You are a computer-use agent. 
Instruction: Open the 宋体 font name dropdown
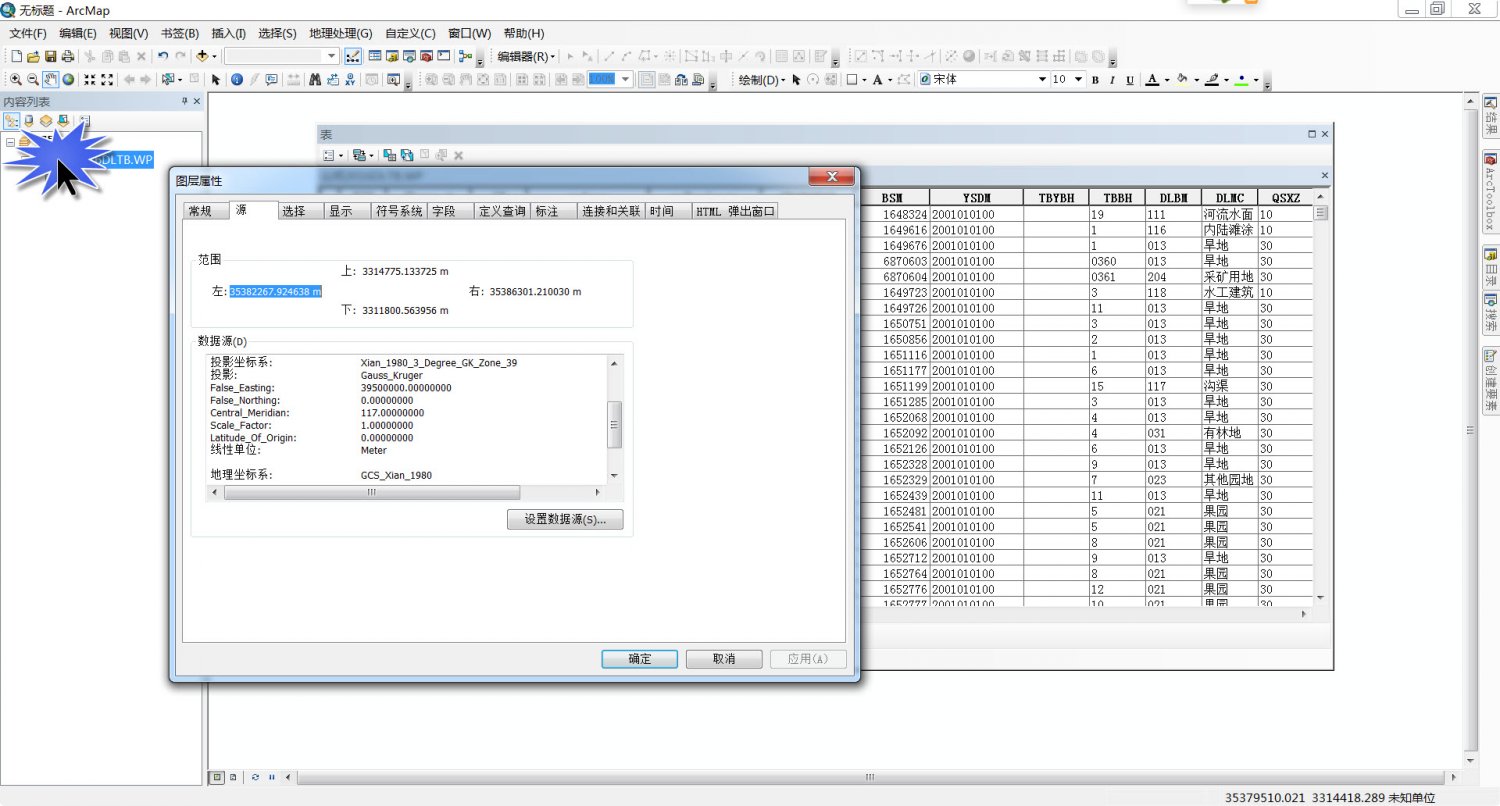pyautogui.click(x=1041, y=80)
